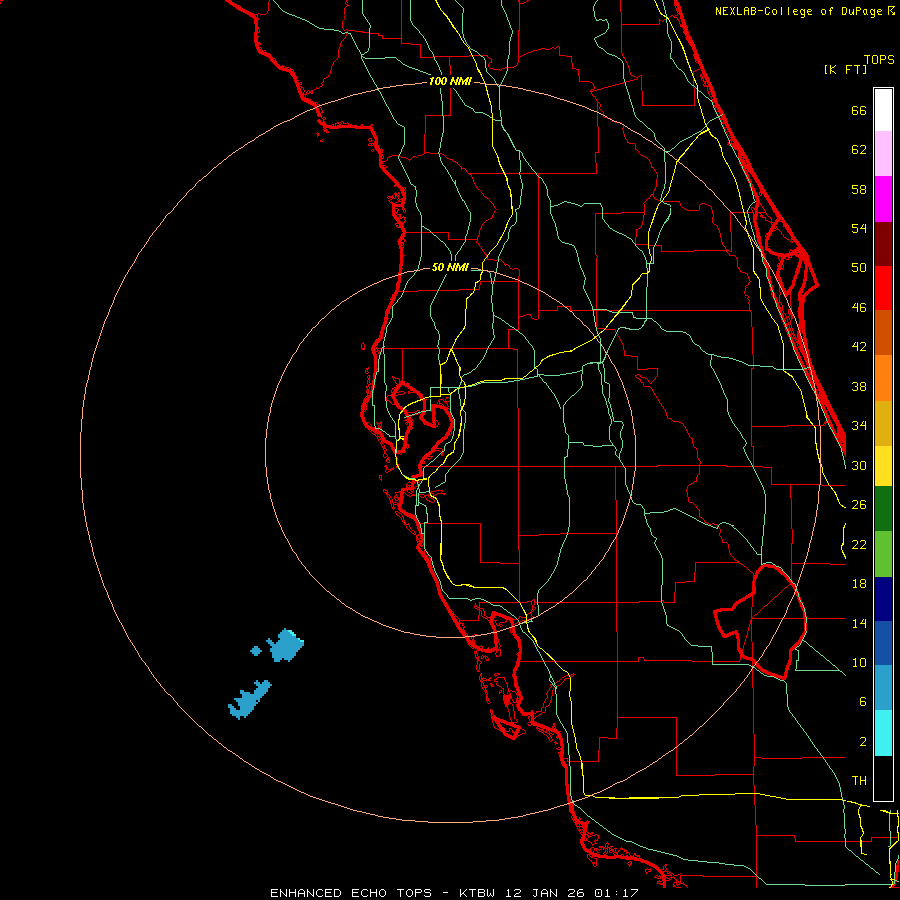
Task: Click the cyan legend swatch
Action: point(883,733)
